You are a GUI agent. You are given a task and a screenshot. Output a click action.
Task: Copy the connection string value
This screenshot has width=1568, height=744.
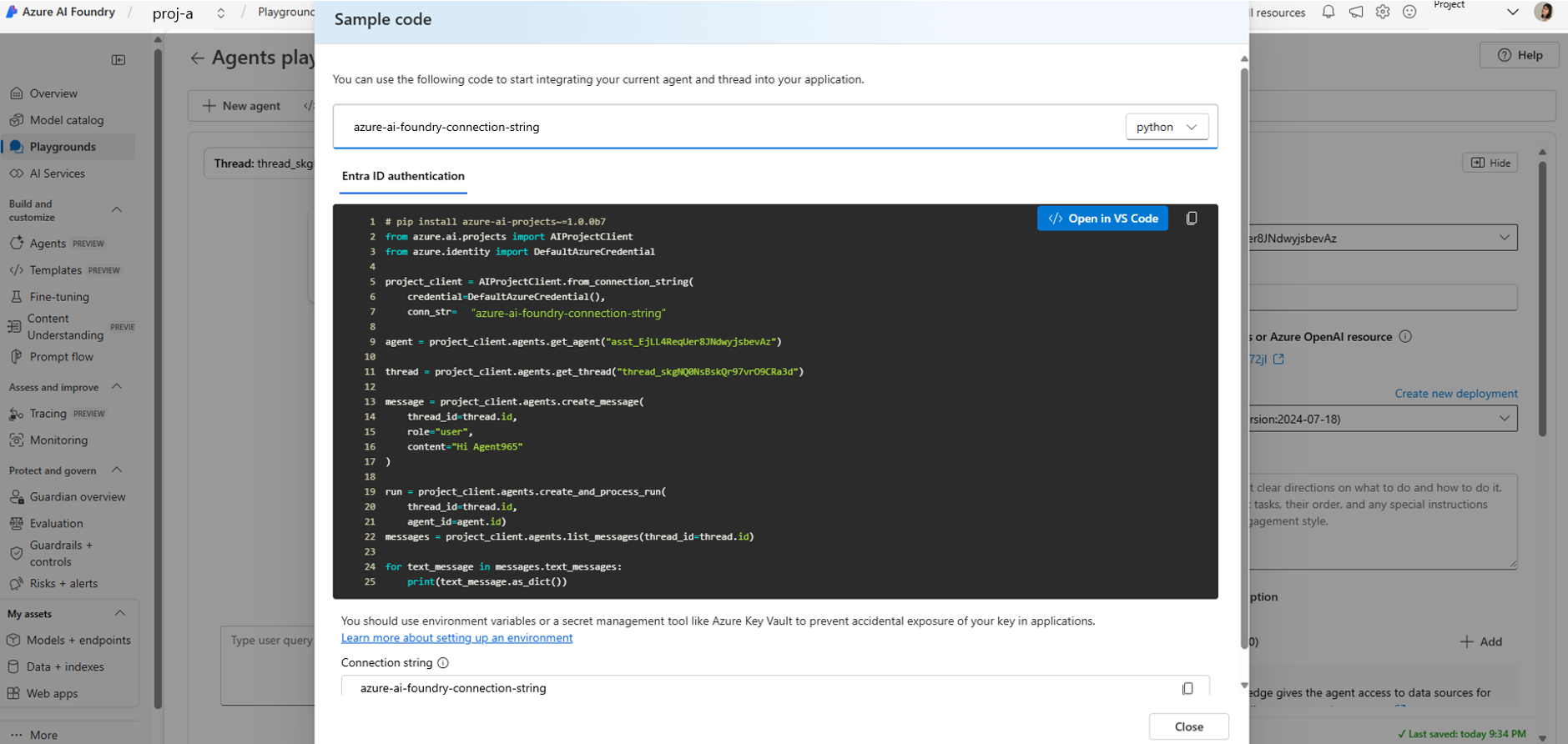(1187, 688)
